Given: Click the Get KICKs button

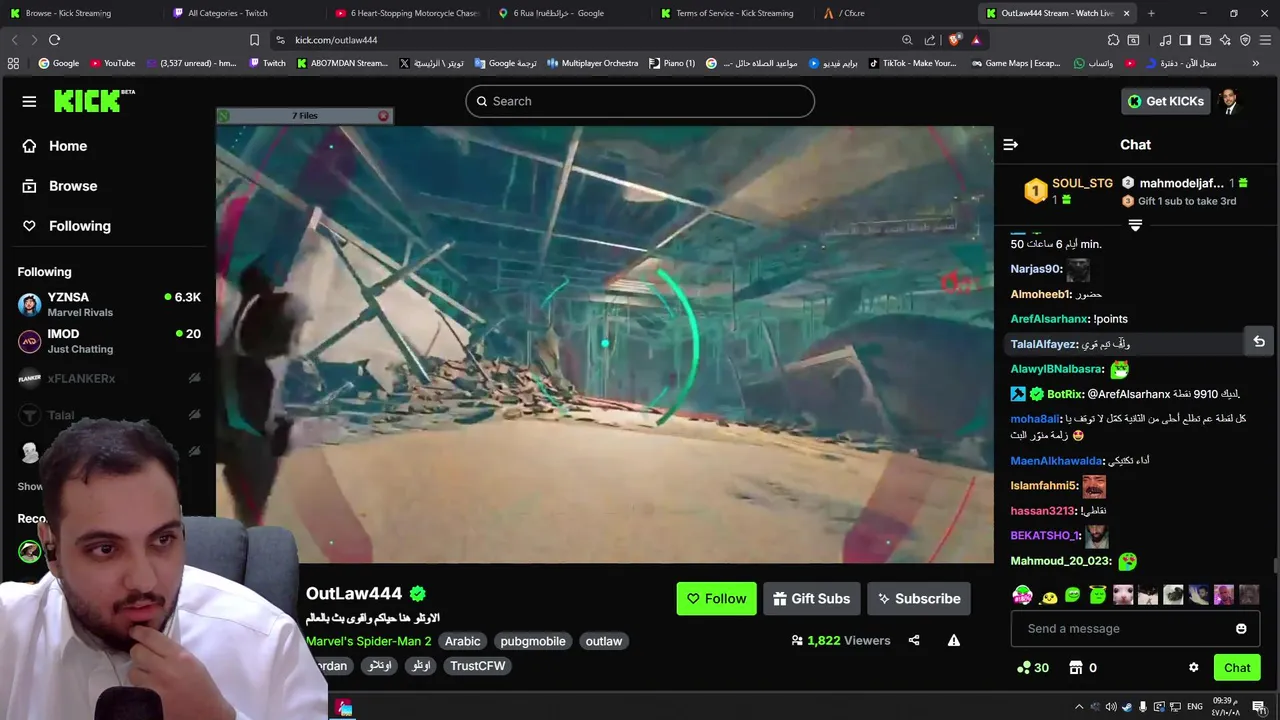Looking at the screenshot, I should tap(1165, 101).
